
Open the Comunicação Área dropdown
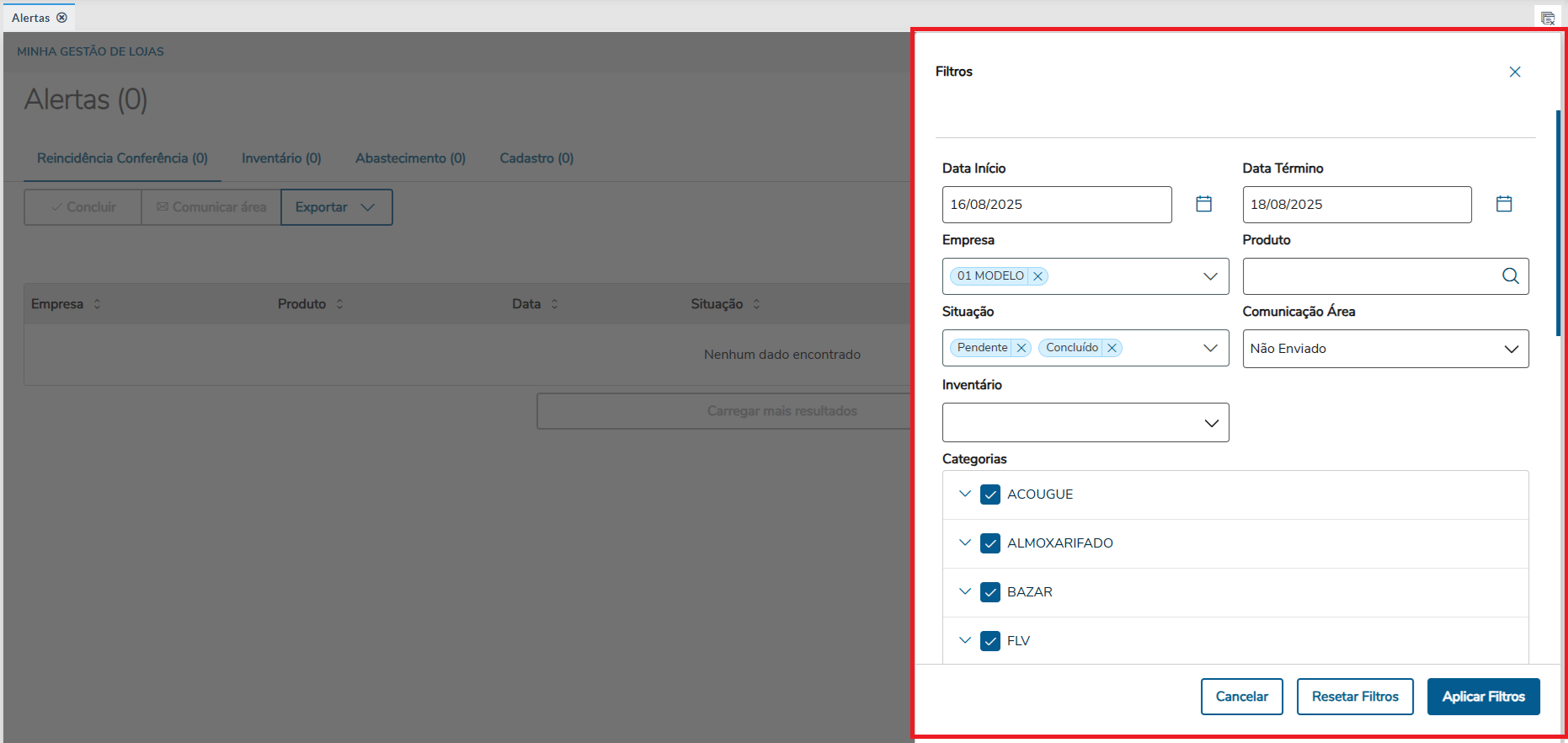click(x=1386, y=349)
